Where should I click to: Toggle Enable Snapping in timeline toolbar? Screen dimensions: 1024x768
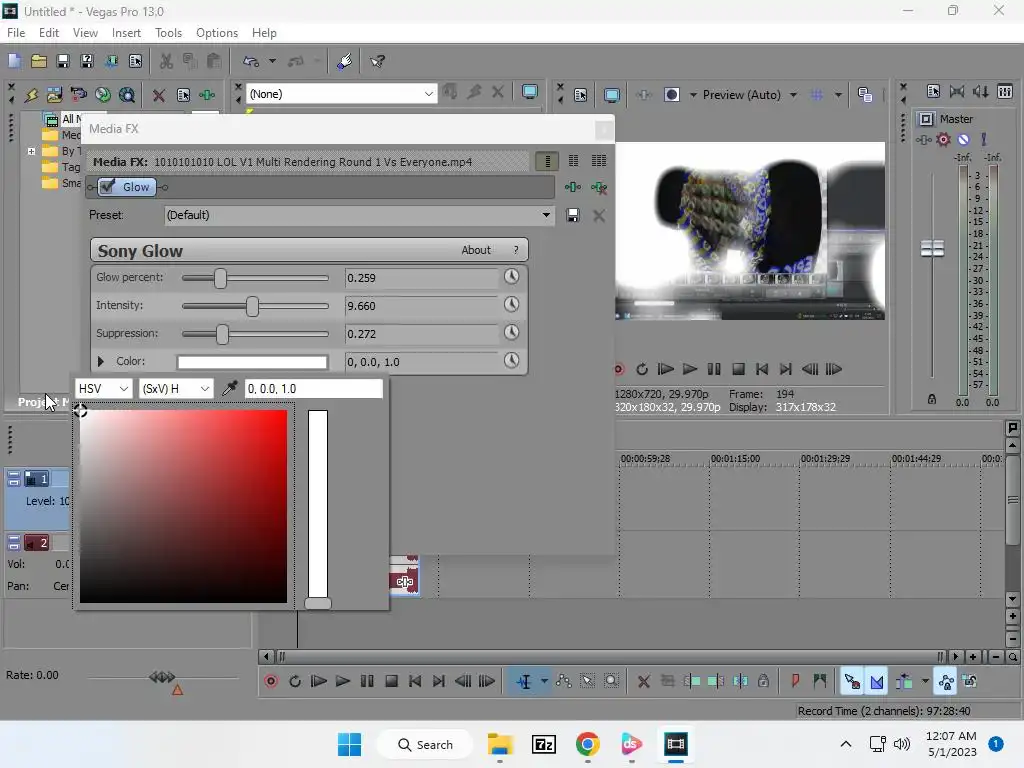(x=852, y=681)
